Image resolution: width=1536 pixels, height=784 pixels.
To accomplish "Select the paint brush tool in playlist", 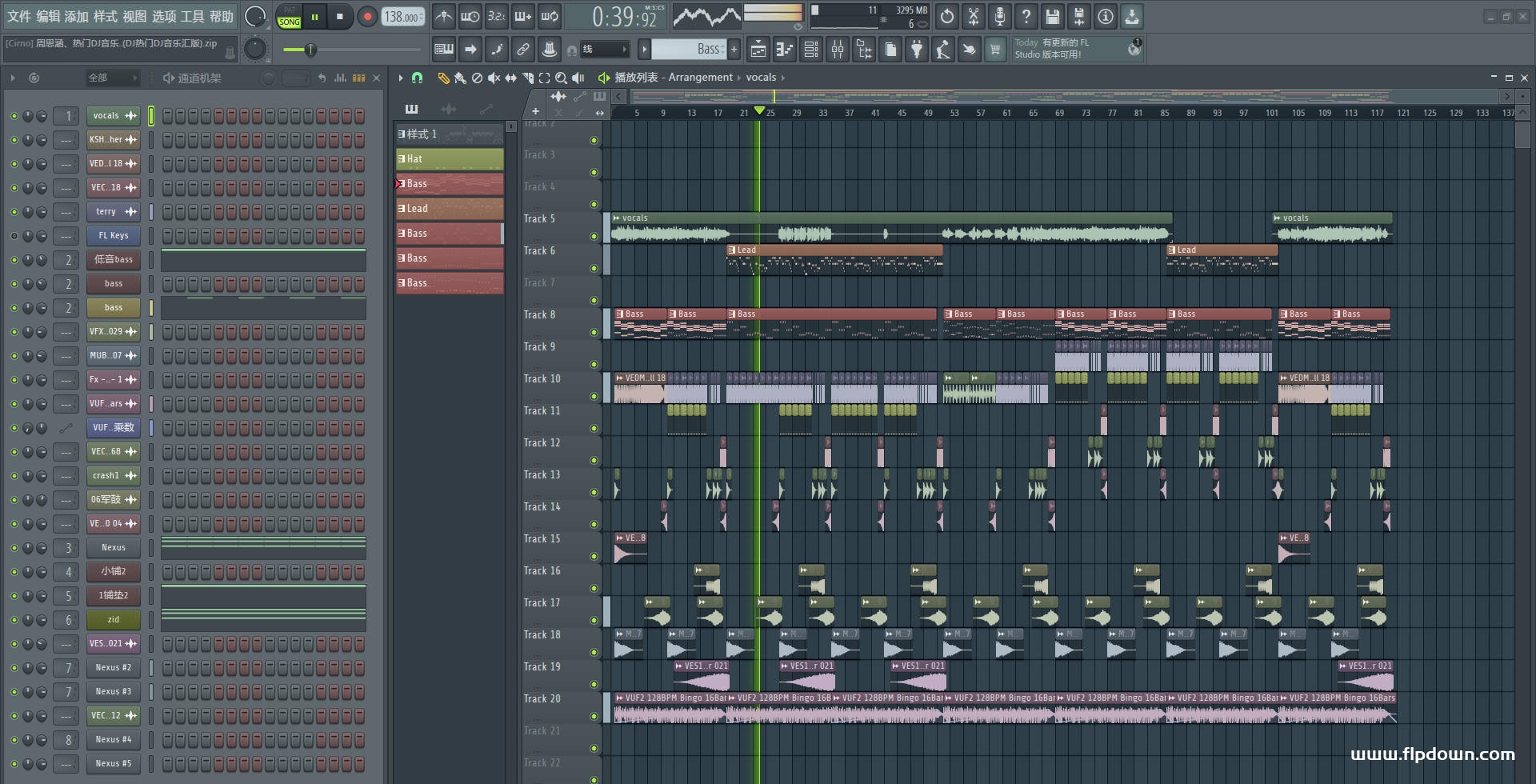I will [460, 78].
